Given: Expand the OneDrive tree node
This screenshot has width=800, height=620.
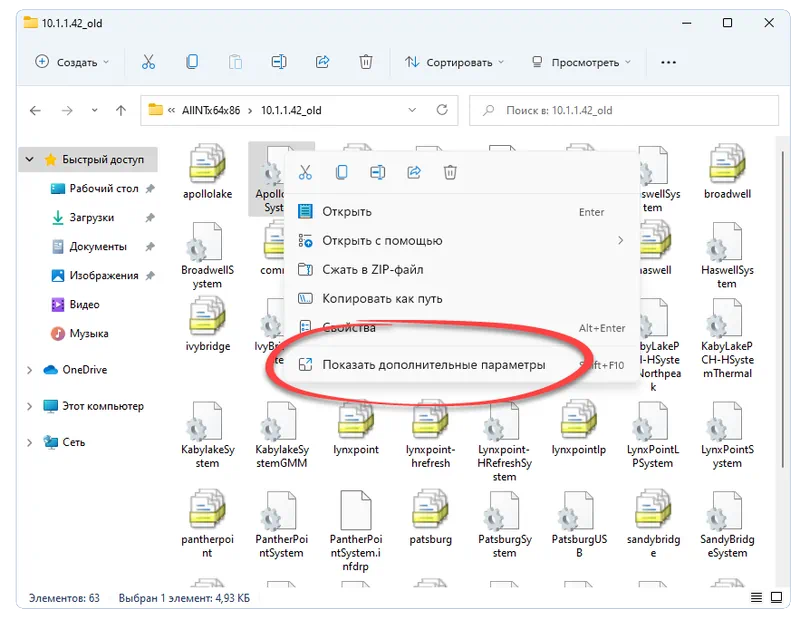Looking at the screenshot, I should click(28, 370).
